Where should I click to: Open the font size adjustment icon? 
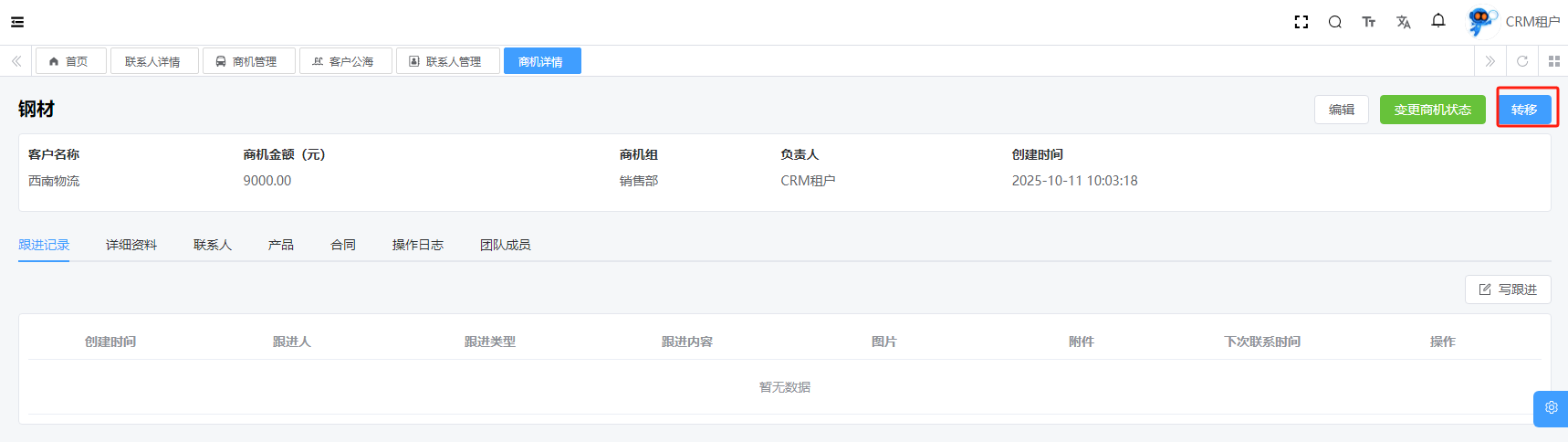click(1368, 22)
